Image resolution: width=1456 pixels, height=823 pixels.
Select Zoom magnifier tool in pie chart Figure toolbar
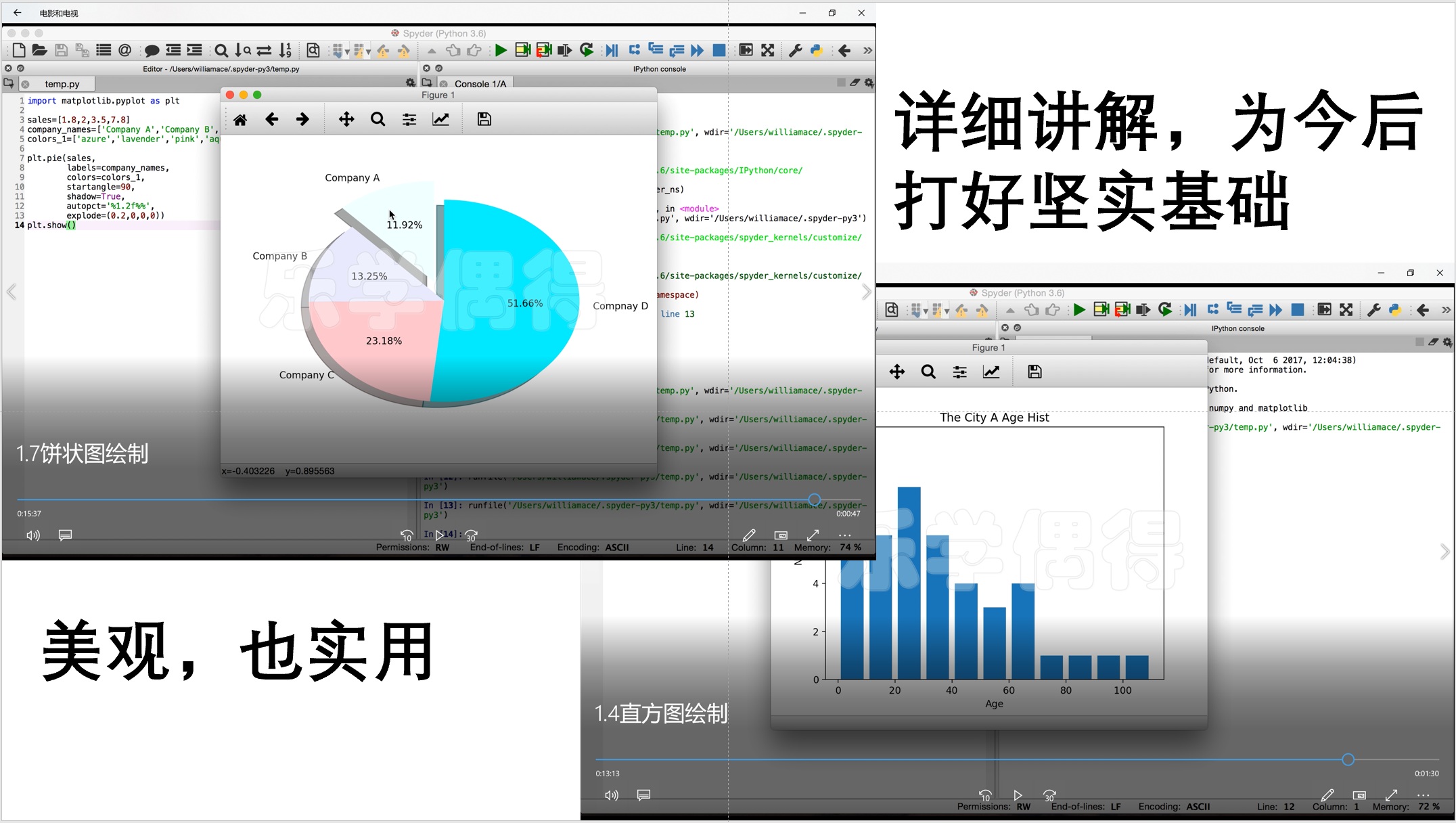click(x=378, y=120)
